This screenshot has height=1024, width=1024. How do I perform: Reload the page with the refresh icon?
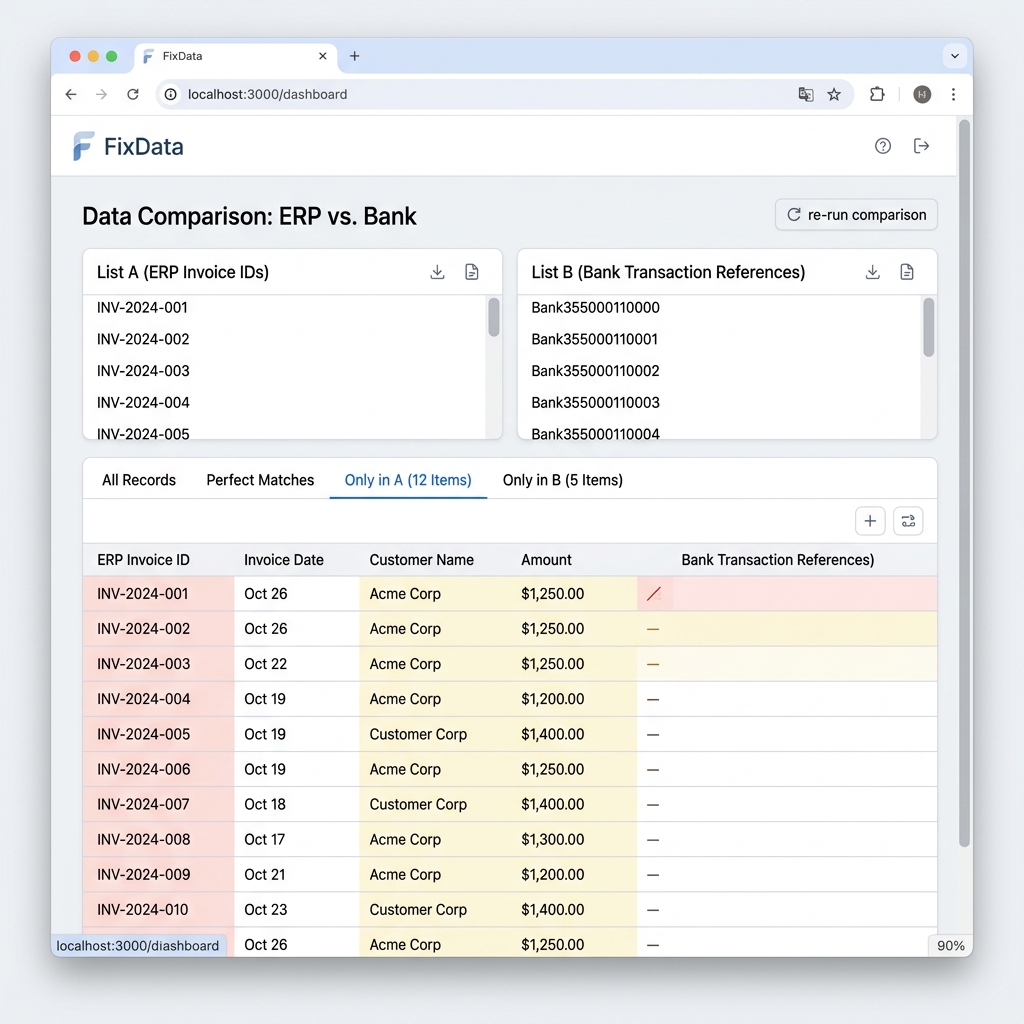133,94
